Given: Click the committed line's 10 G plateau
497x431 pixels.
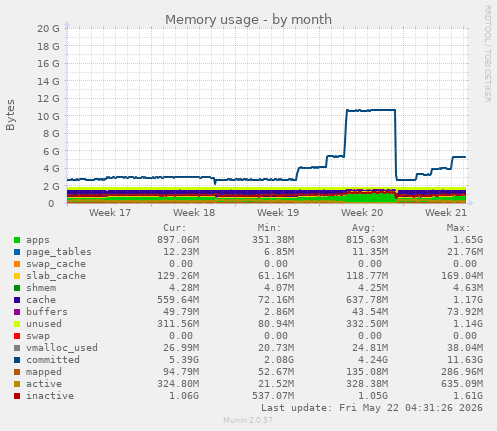Looking at the screenshot, I should pyautogui.click(x=371, y=110).
